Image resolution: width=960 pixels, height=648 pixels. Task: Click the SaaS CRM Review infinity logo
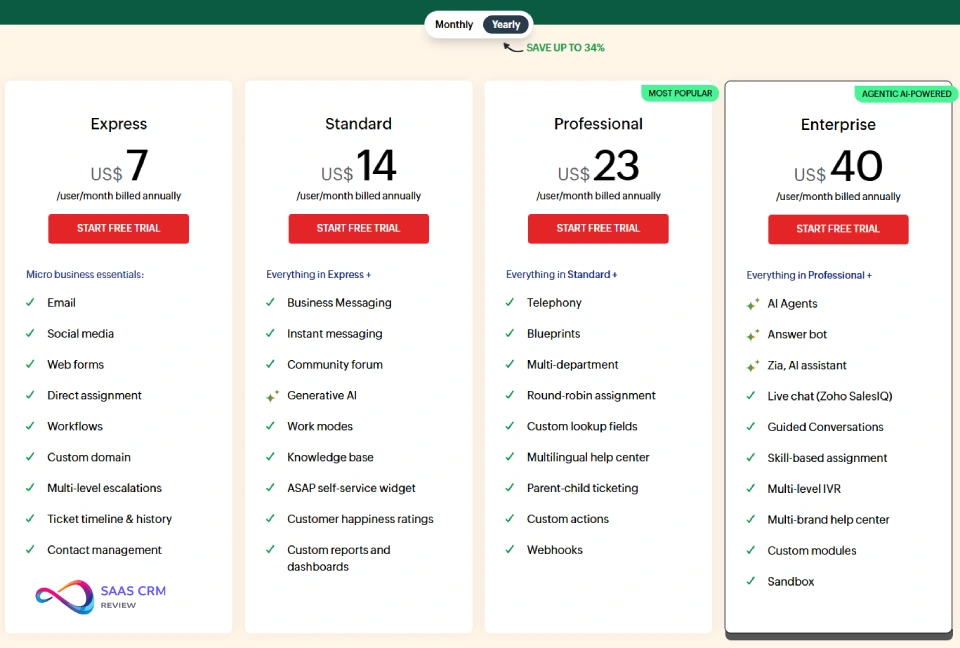coord(65,597)
